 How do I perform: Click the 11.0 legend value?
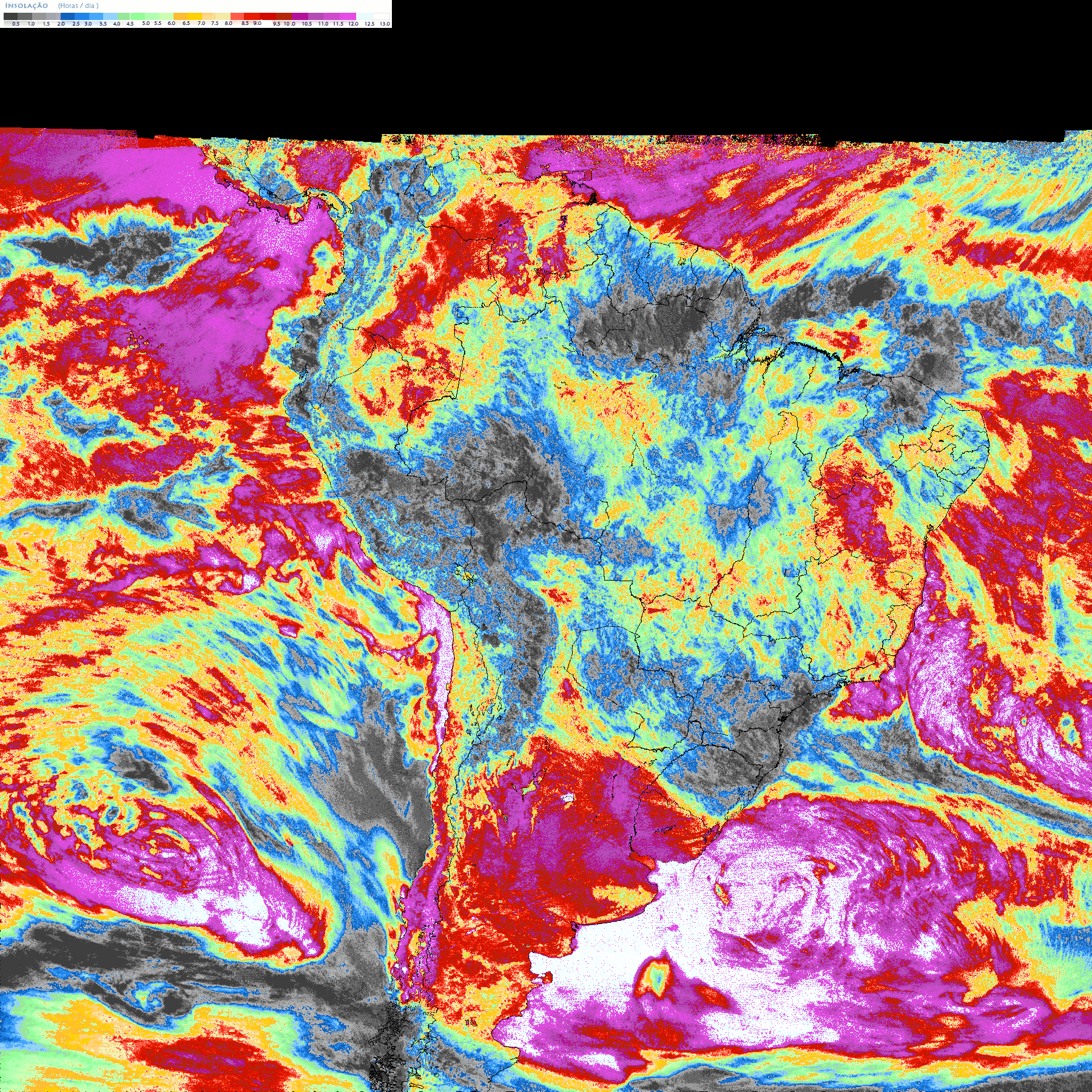coord(323,24)
